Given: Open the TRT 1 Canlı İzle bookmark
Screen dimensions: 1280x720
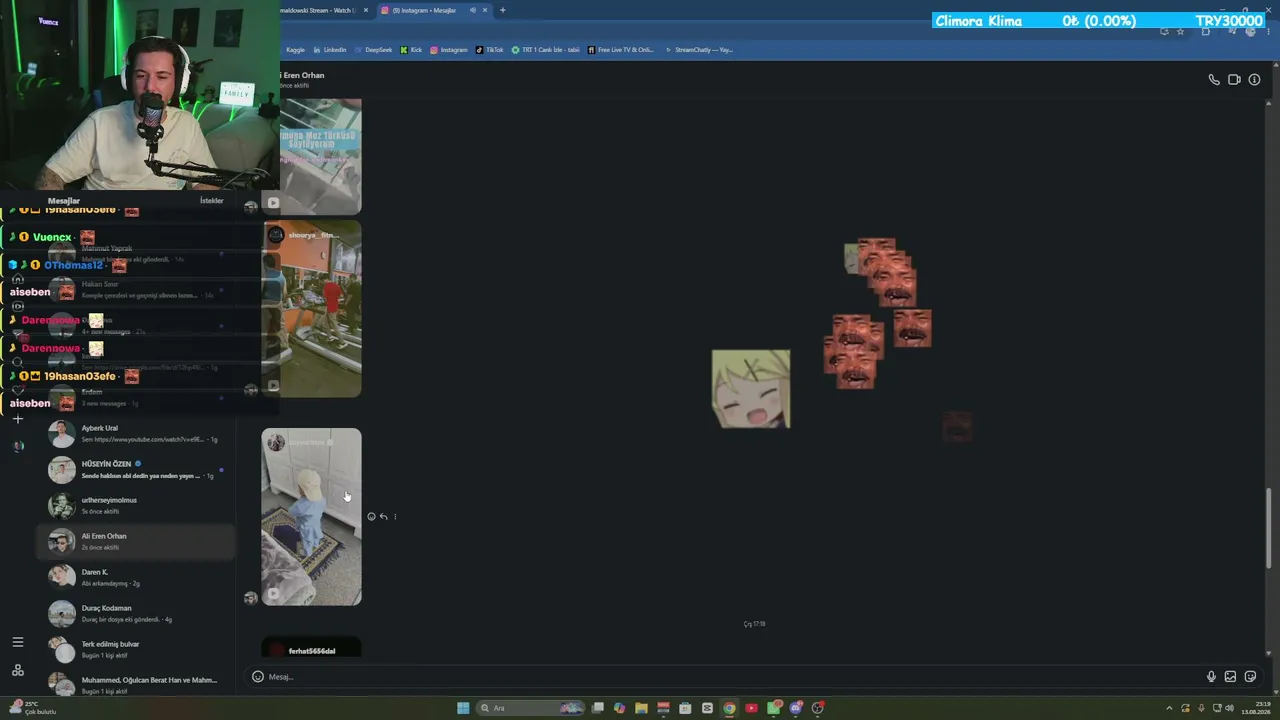Looking at the screenshot, I should pyautogui.click(x=545, y=50).
